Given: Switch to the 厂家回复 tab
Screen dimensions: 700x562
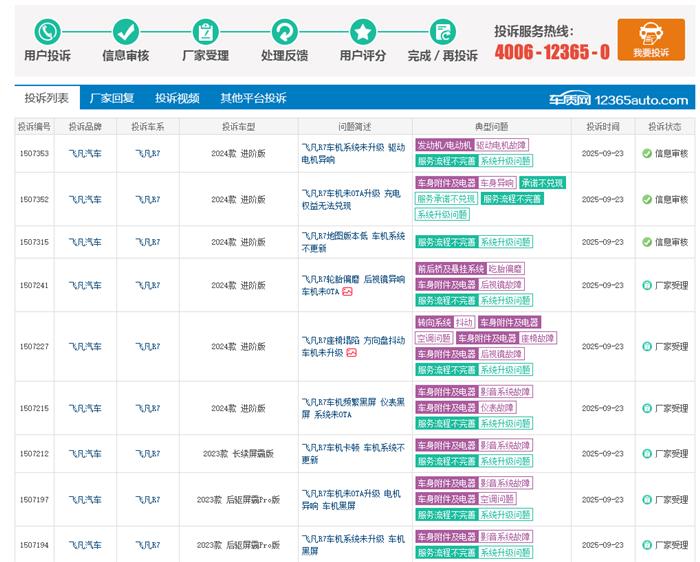Looking at the screenshot, I should click(x=112, y=98).
